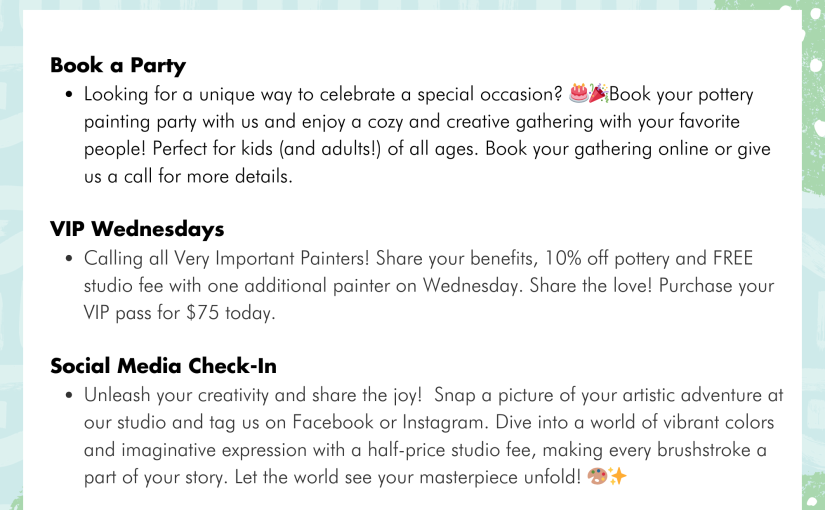This screenshot has width=825, height=510.
Task: Click the artist palette emoji
Action: tap(597, 476)
